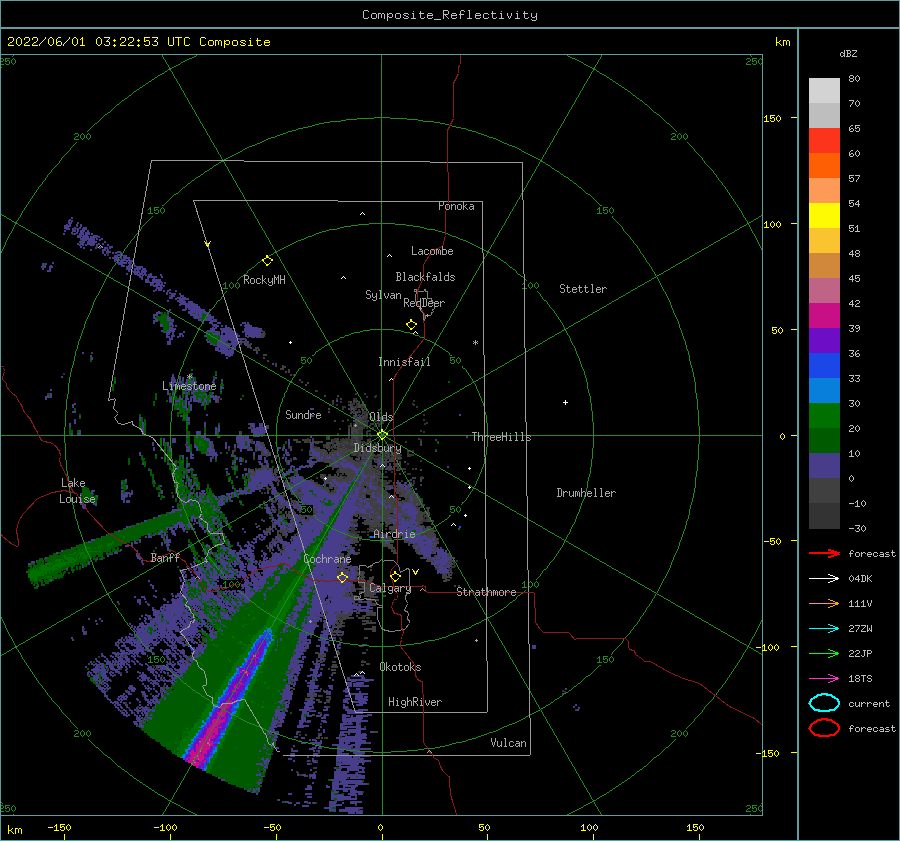Click the cyan 'current' ellipse icon
The image size is (900, 841).
pyautogui.click(x=824, y=703)
